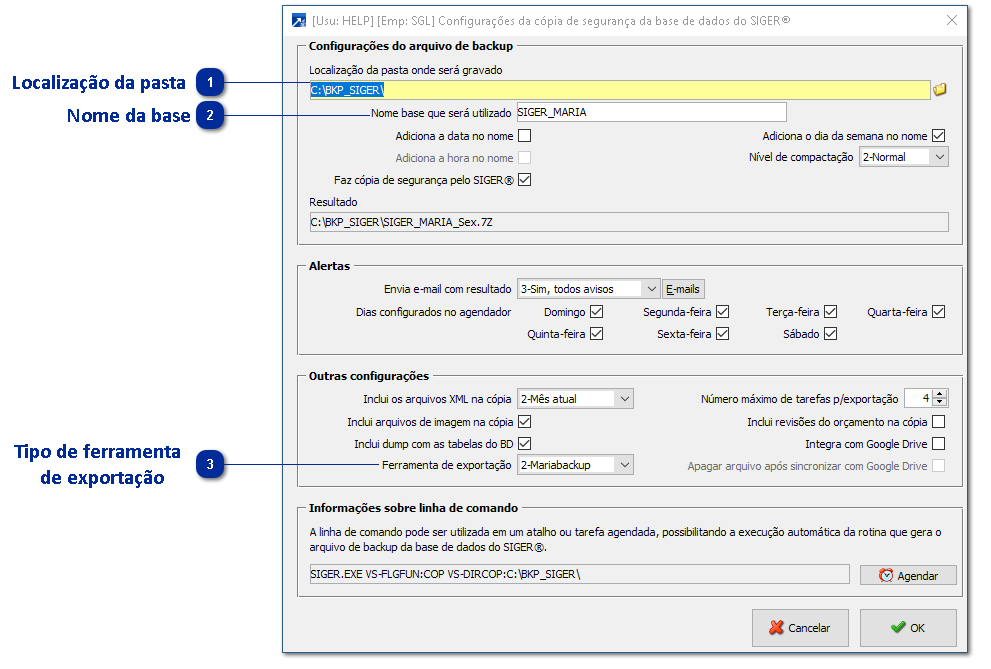Click numbered callout marker 1
Image resolution: width=991 pixels, height=669 pixels.
coord(210,82)
